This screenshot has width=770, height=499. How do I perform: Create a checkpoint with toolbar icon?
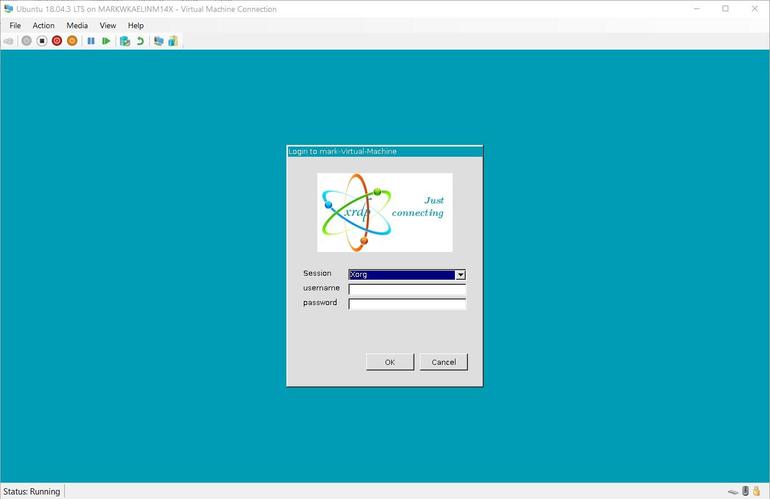(125, 41)
